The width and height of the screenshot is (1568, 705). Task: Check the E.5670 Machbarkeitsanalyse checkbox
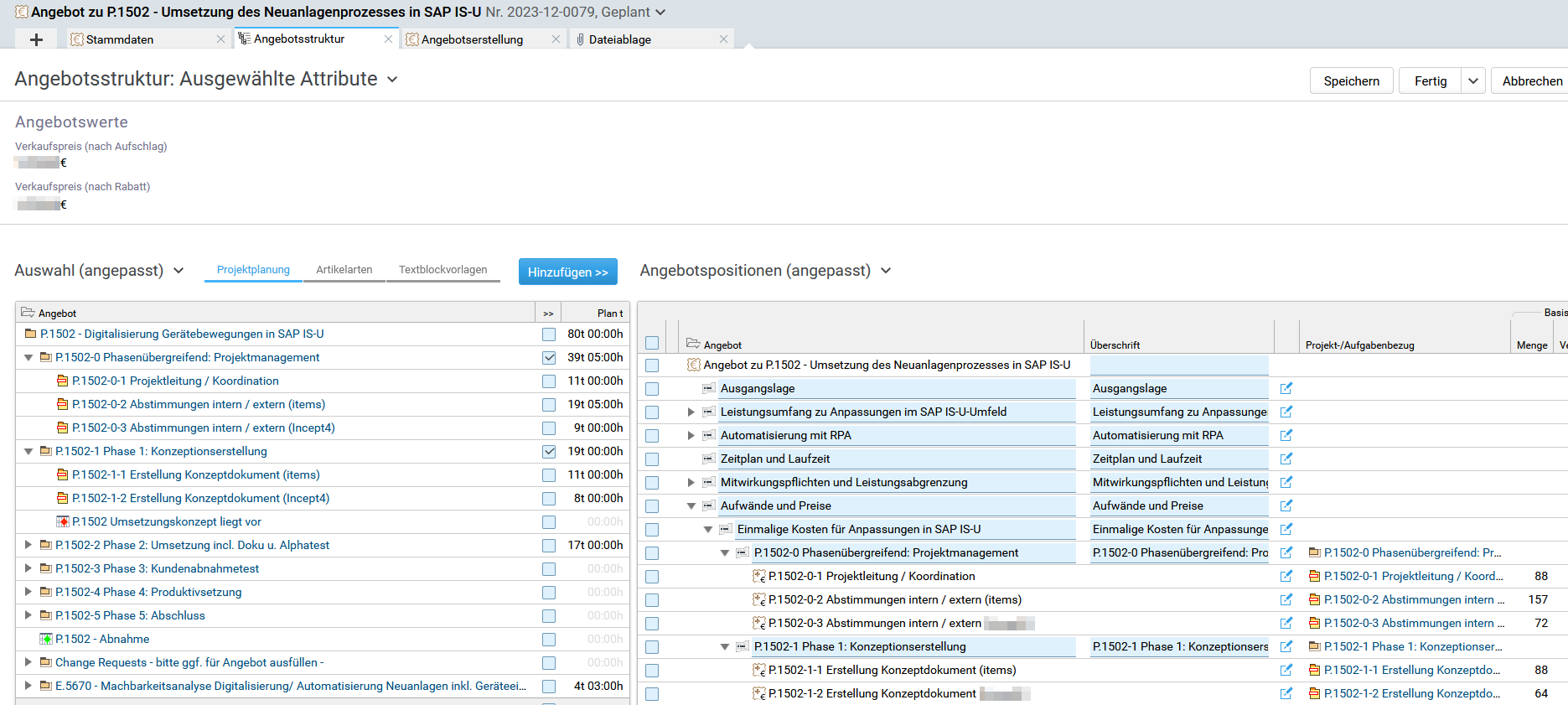(x=549, y=687)
